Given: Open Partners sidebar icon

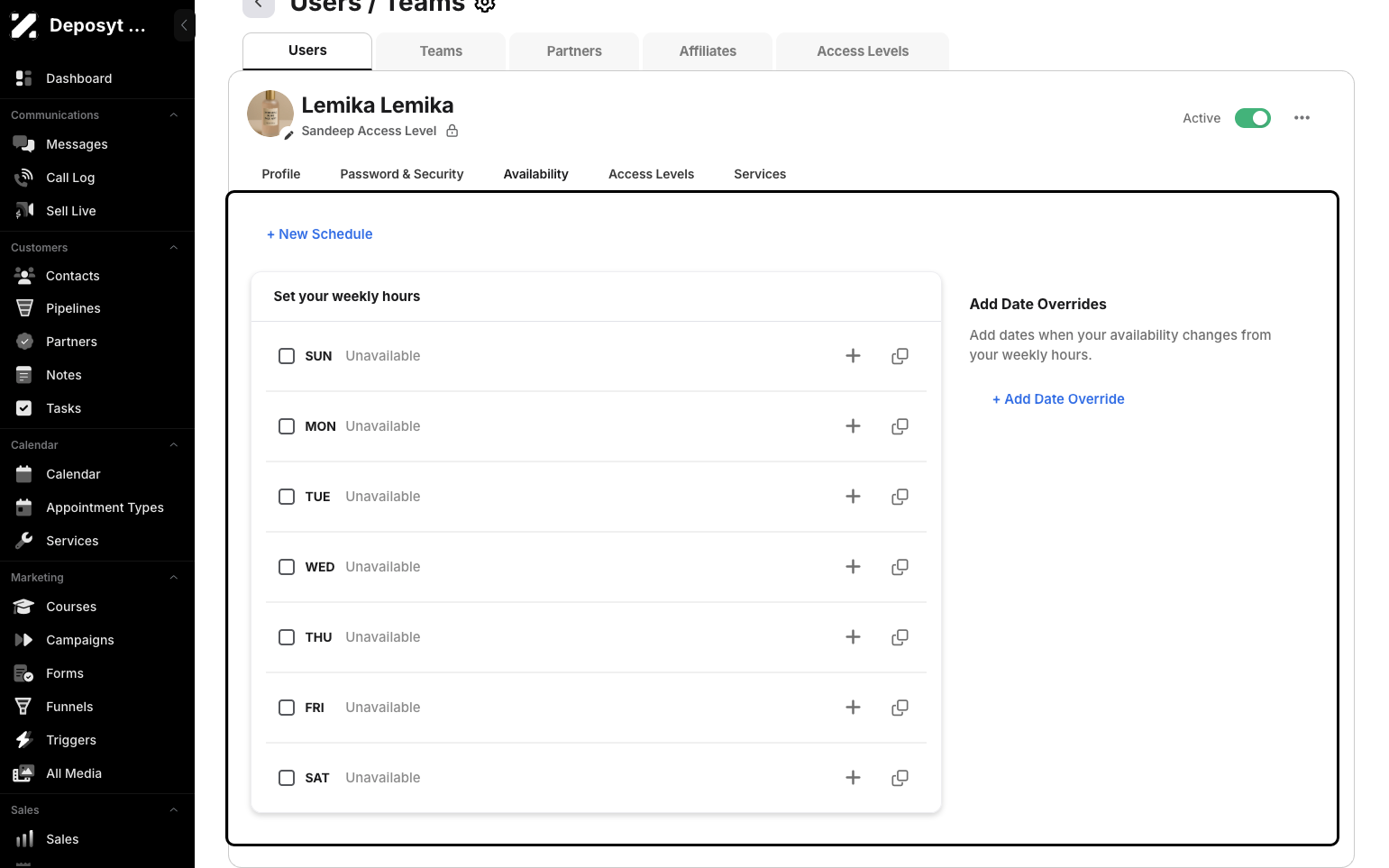Looking at the screenshot, I should 24,342.
